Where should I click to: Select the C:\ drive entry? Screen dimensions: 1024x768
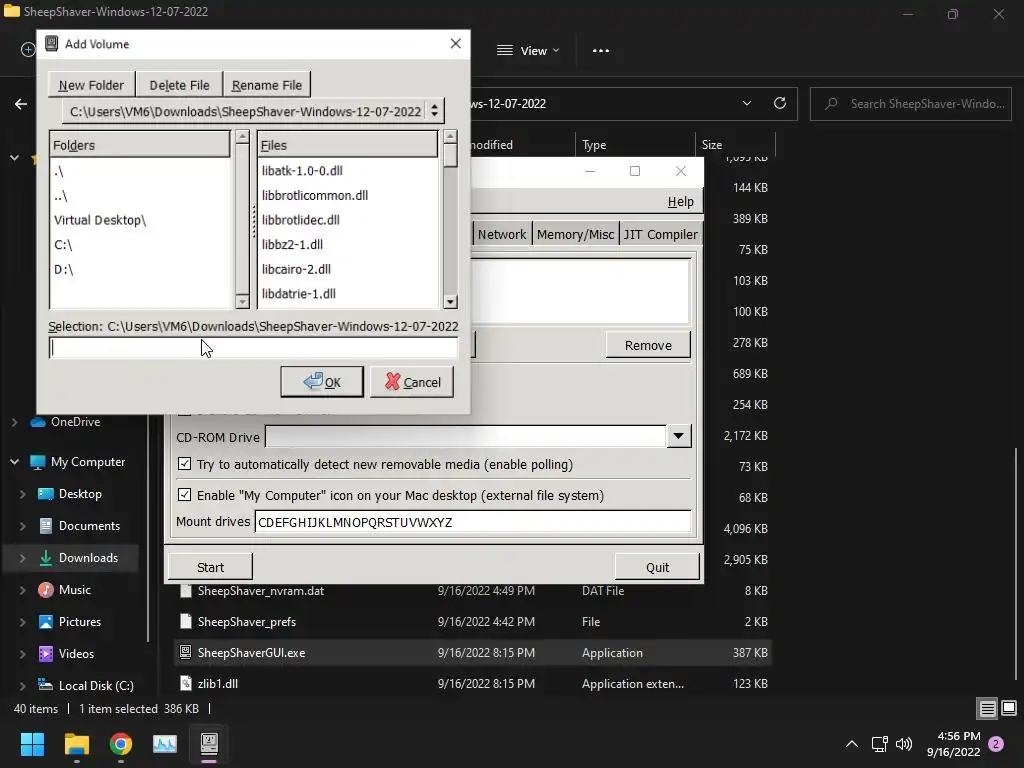pos(63,245)
